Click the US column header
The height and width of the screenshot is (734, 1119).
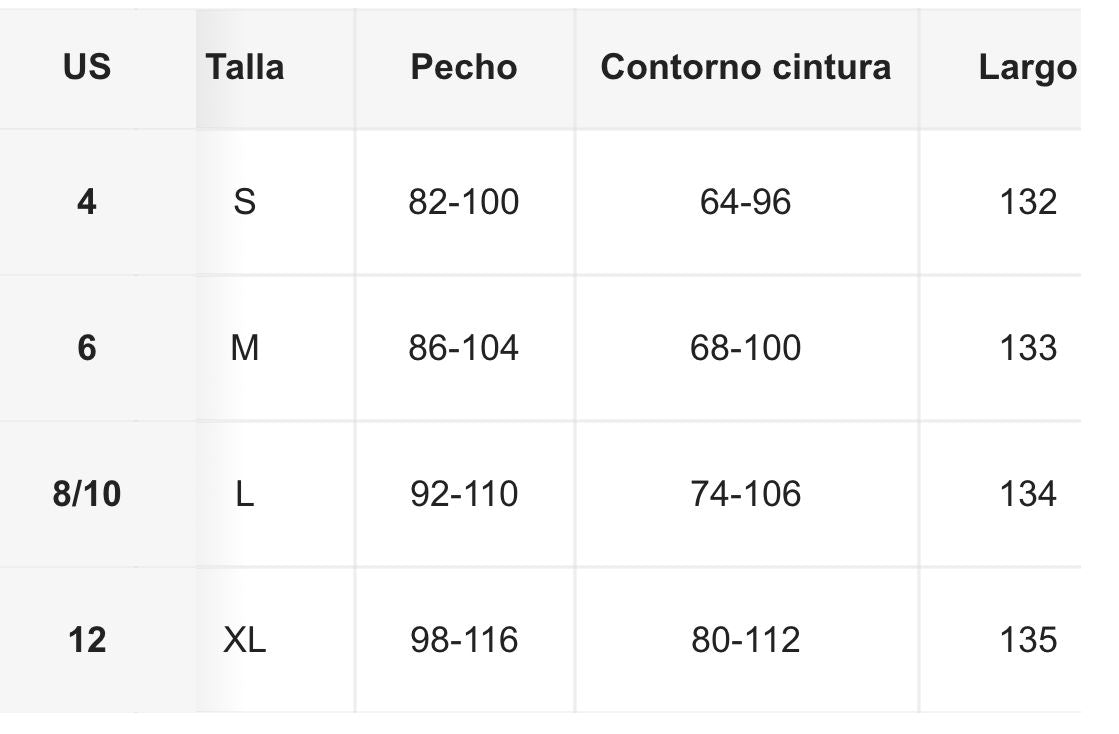click(x=87, y=67)
